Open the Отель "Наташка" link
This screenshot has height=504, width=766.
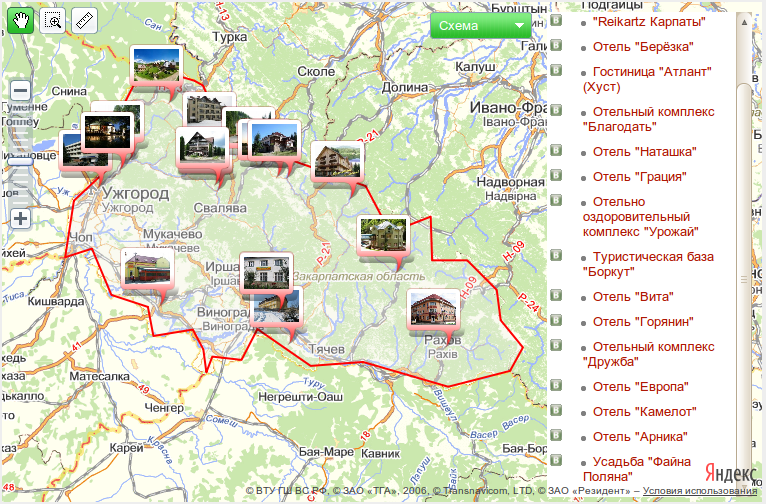[x=645, y=152]
